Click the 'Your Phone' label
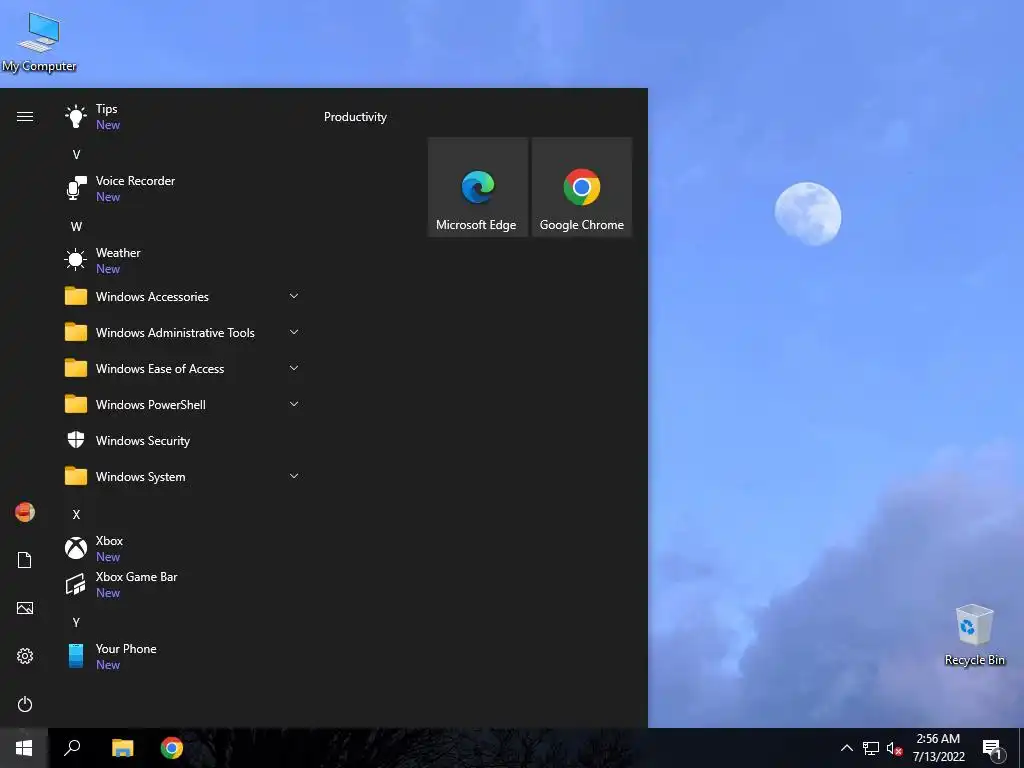 tap(126, 648)
